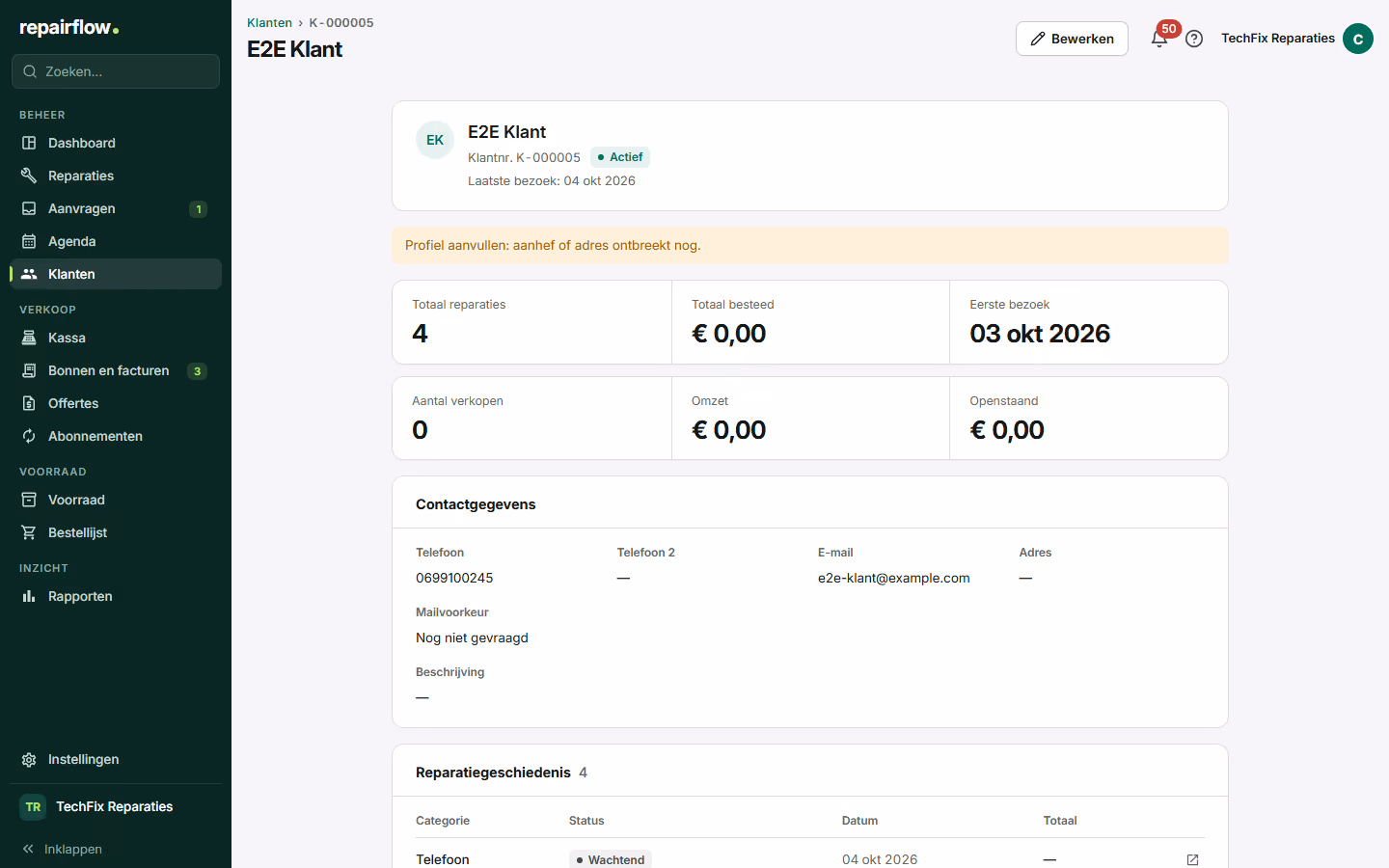Click the Bewerken button

[x=1072, y=39]
